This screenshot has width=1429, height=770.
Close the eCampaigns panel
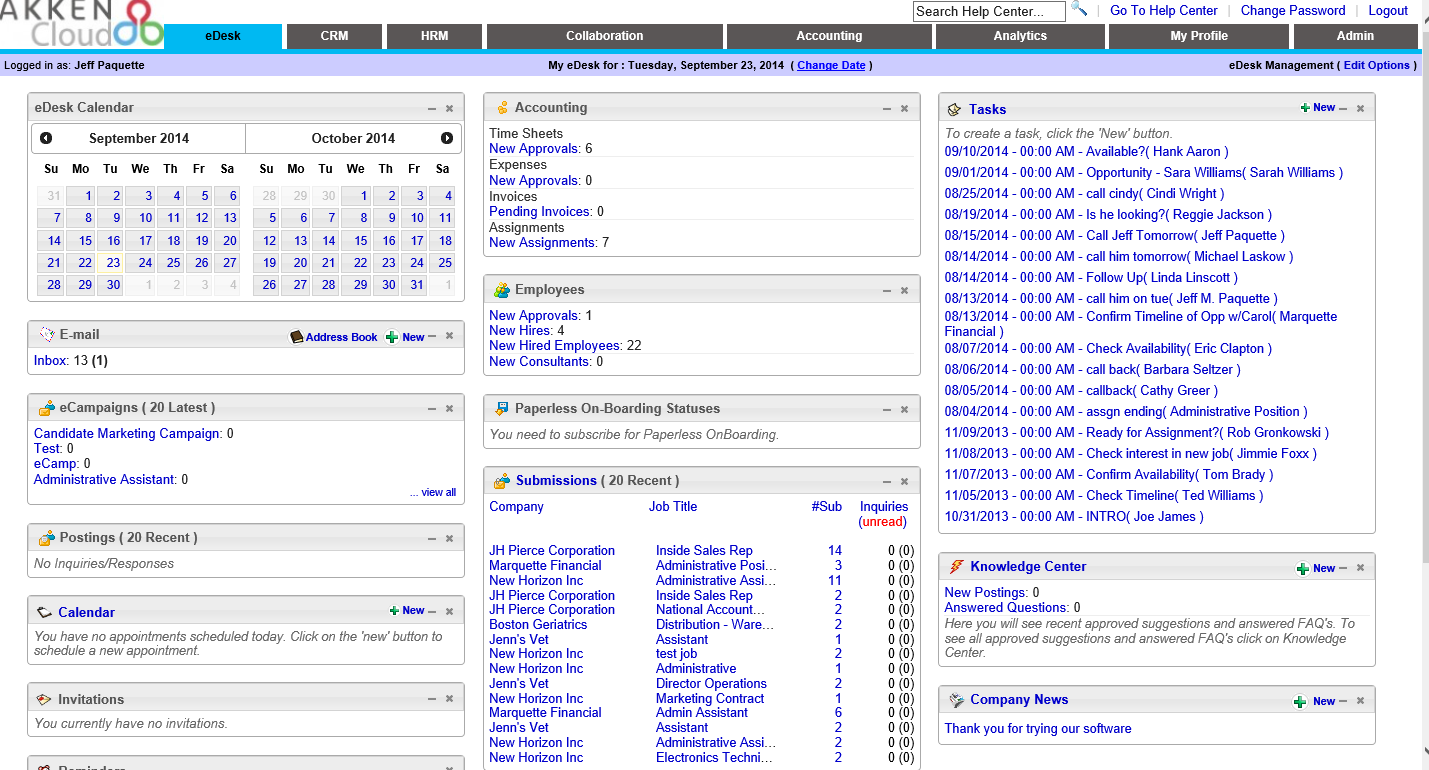point(449,409)
